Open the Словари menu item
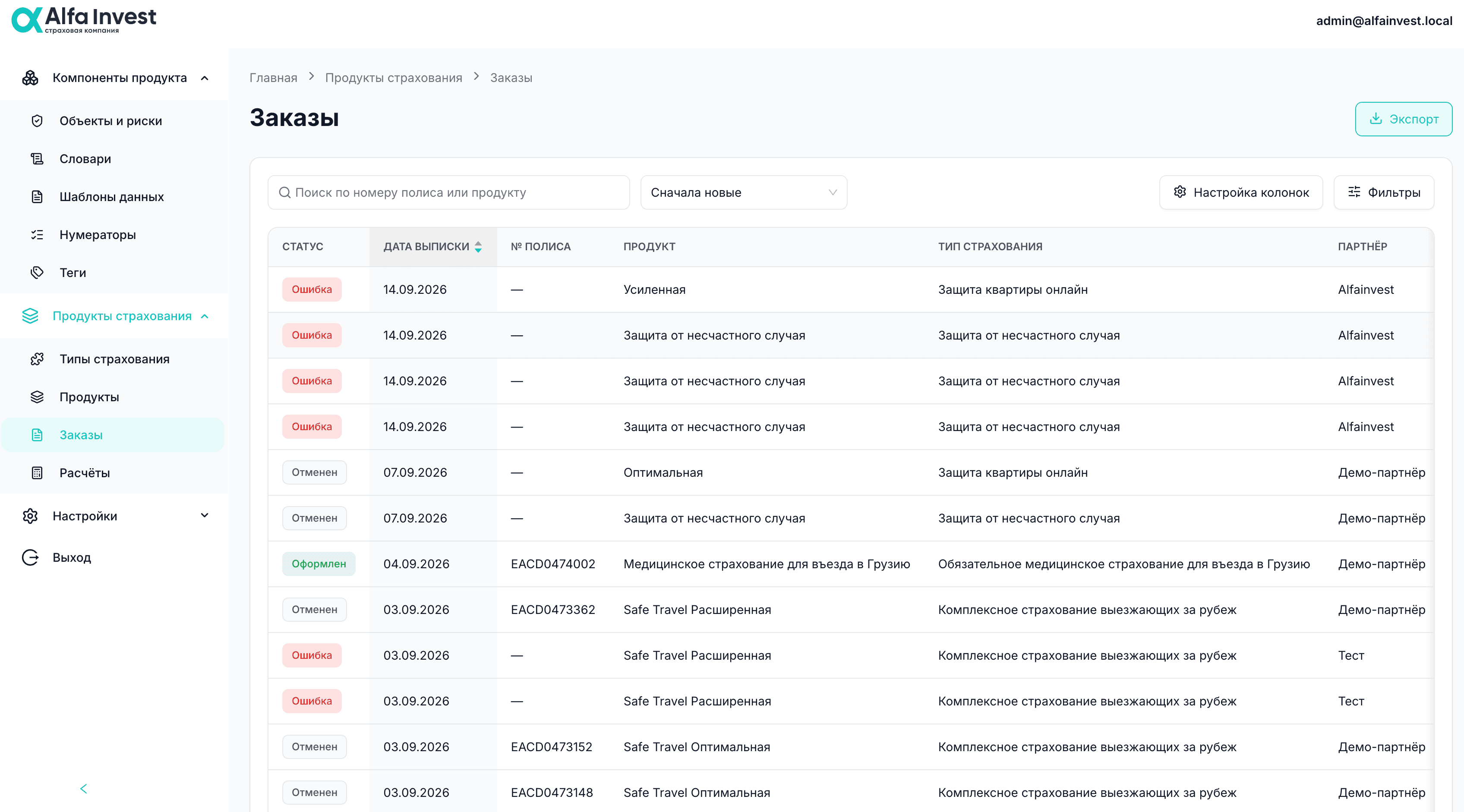1464x812 pixels. tap(85, 159)
